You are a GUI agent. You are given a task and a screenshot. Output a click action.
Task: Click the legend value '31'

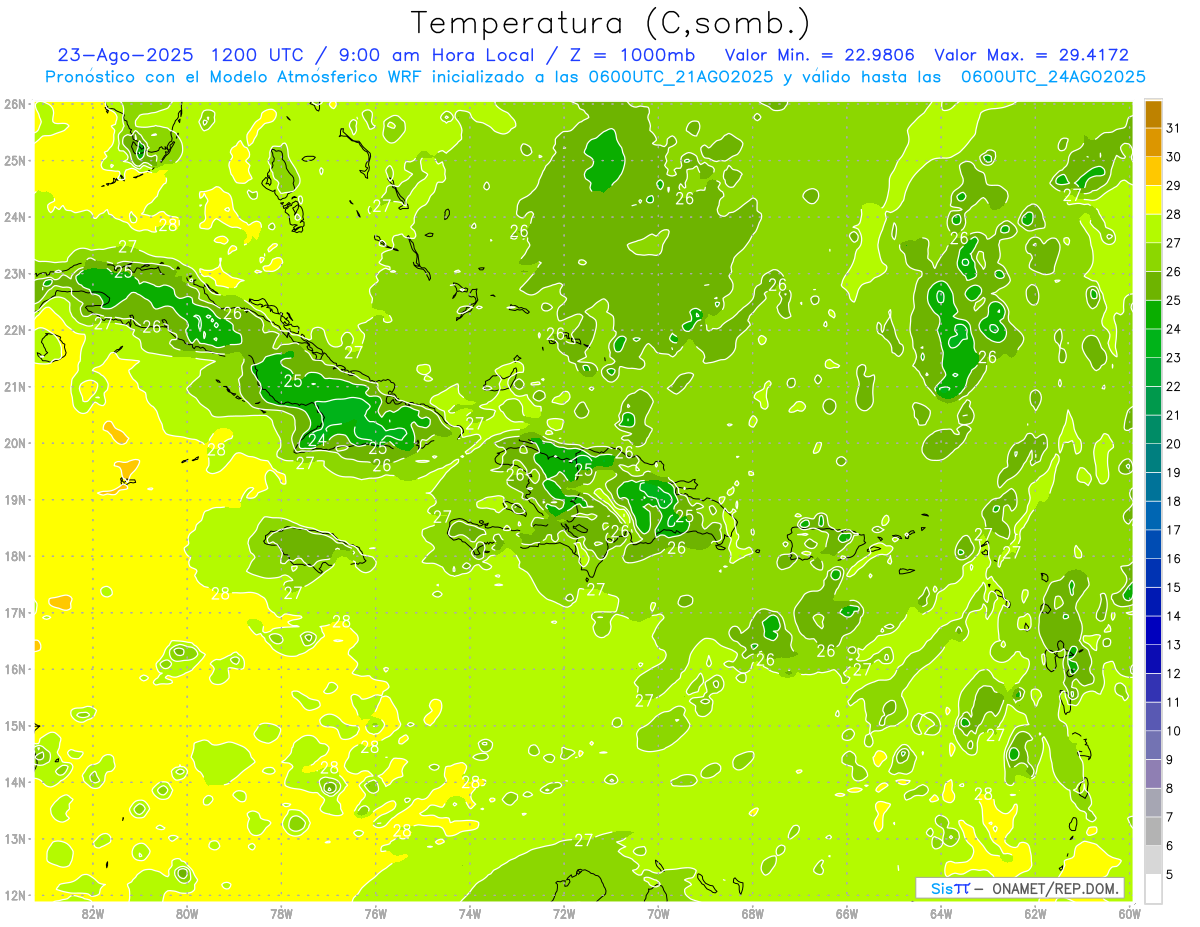[x=1174, y=128]
